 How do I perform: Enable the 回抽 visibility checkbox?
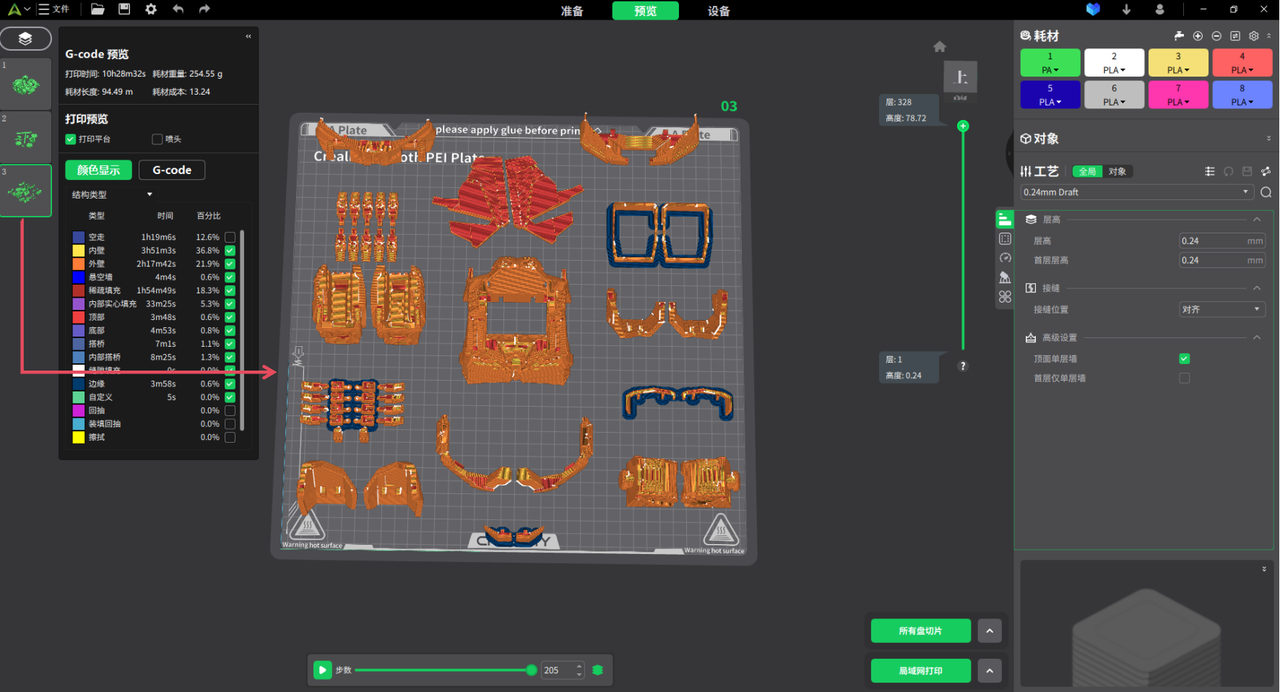(x=230, y=410)
